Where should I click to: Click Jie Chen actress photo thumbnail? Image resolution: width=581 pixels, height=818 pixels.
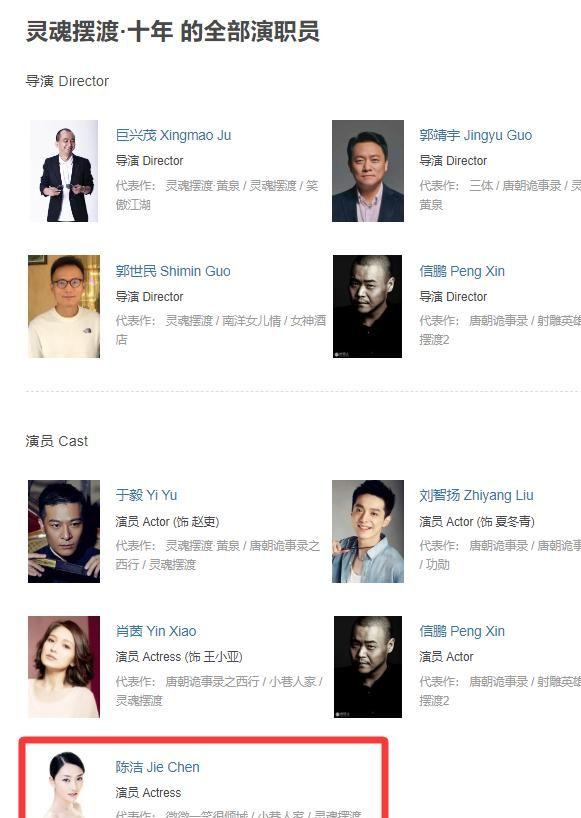(x=64, y=785)
